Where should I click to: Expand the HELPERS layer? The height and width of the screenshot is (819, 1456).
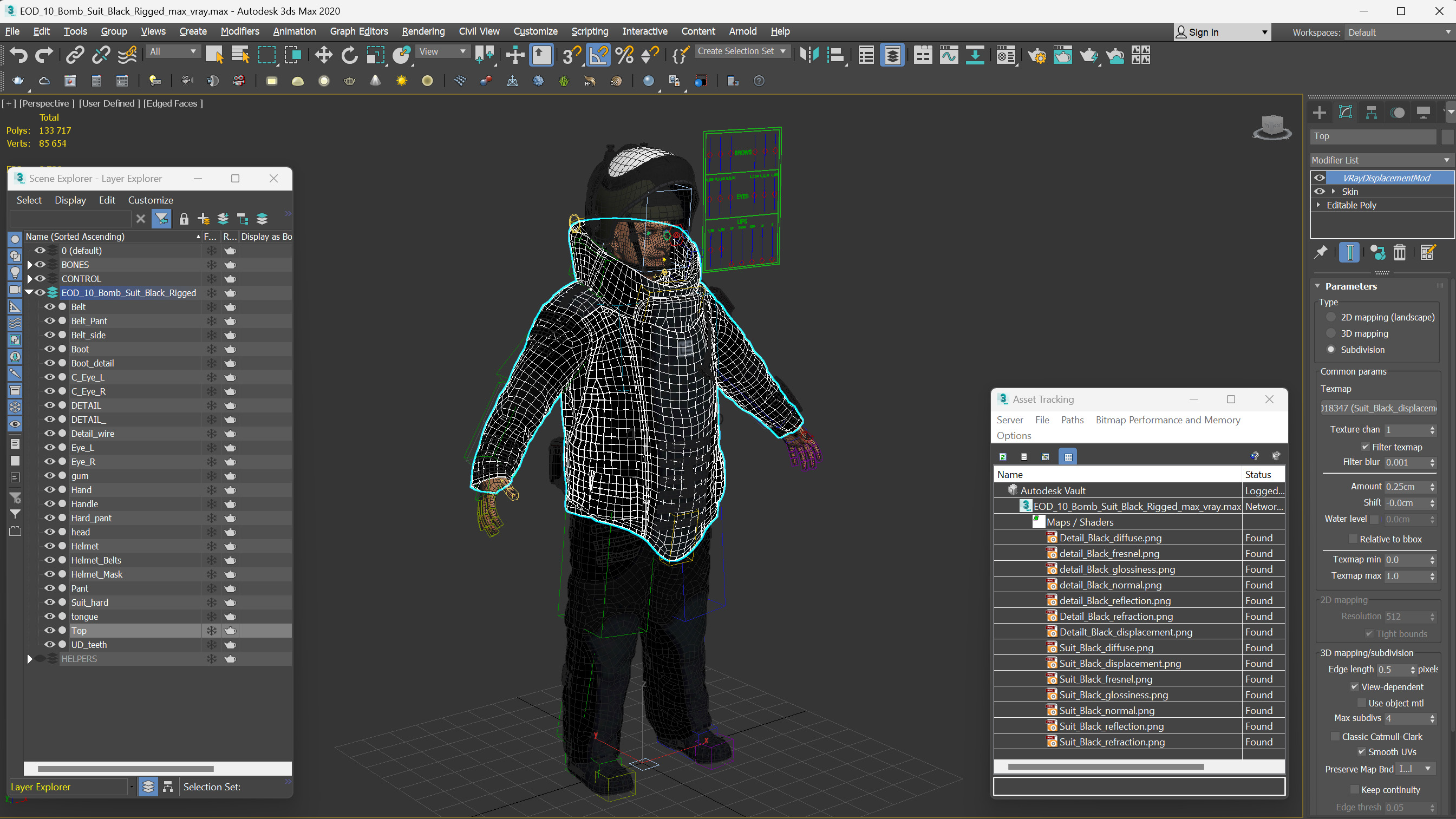click(30, 659)
